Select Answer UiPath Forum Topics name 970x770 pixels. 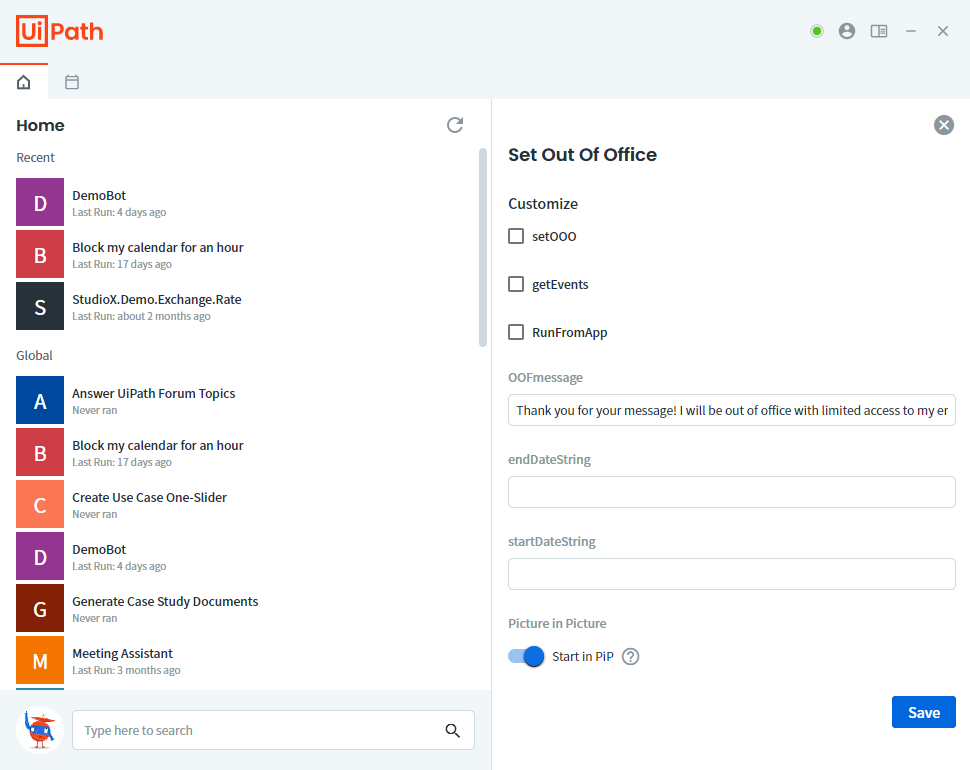(x=153, y=393)
